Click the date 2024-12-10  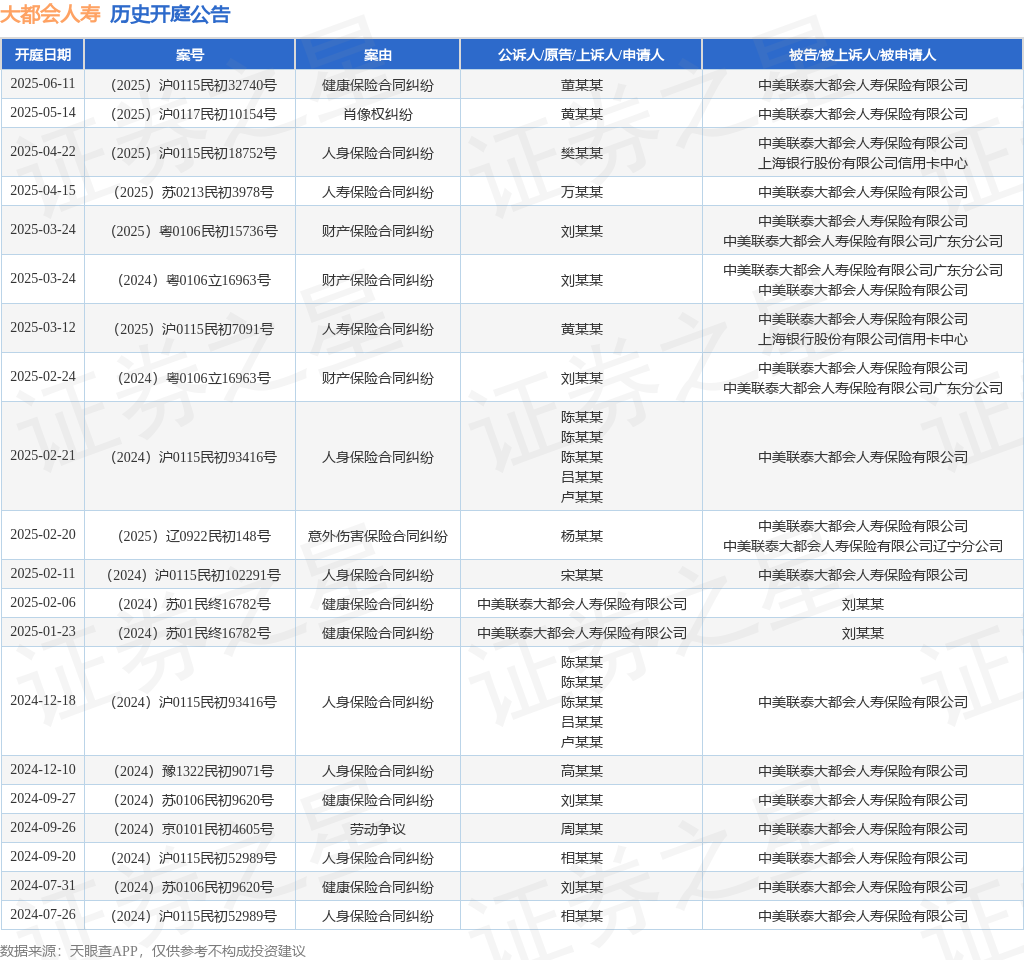pyautogui.click(x=43, y=770)
